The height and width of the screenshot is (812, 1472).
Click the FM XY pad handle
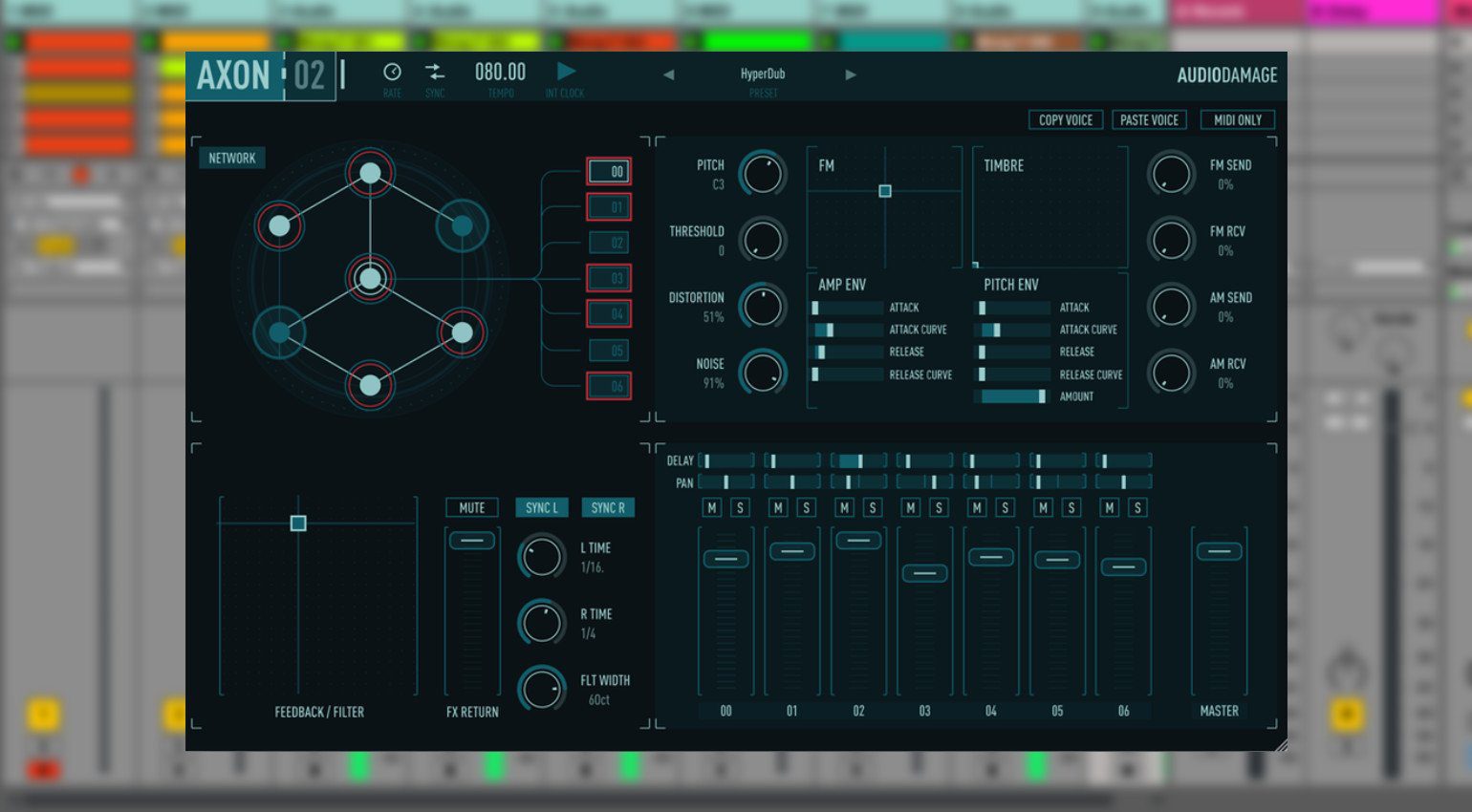885,191
